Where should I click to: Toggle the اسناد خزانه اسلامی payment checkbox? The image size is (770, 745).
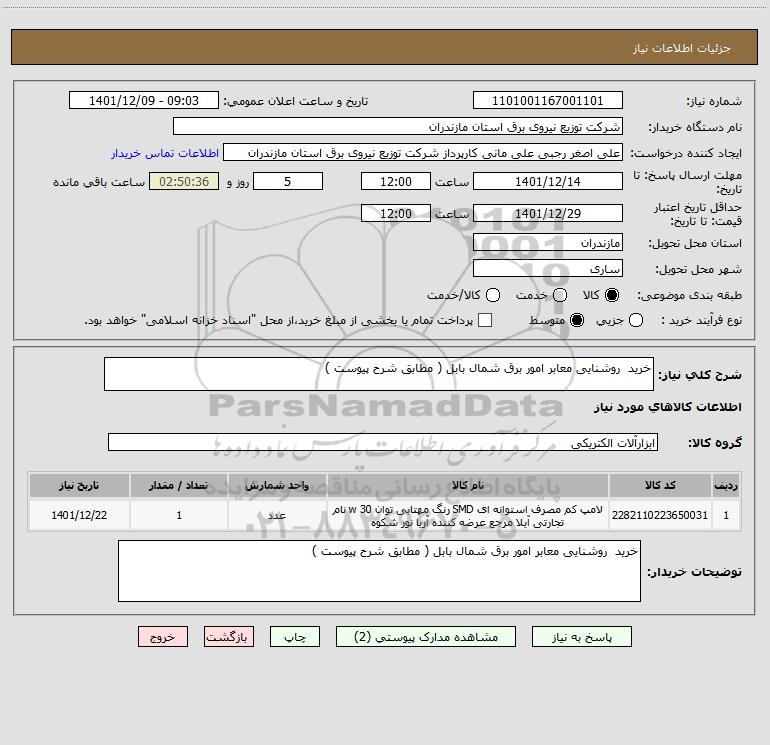[485, 320]
